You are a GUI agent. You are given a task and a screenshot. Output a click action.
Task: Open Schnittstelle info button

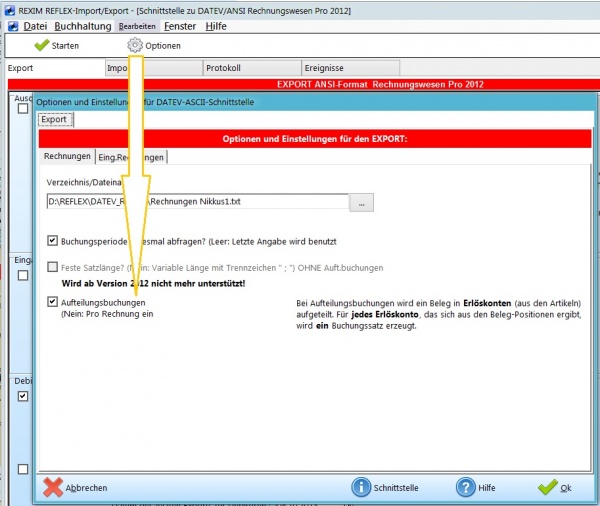tap(385, 488)
